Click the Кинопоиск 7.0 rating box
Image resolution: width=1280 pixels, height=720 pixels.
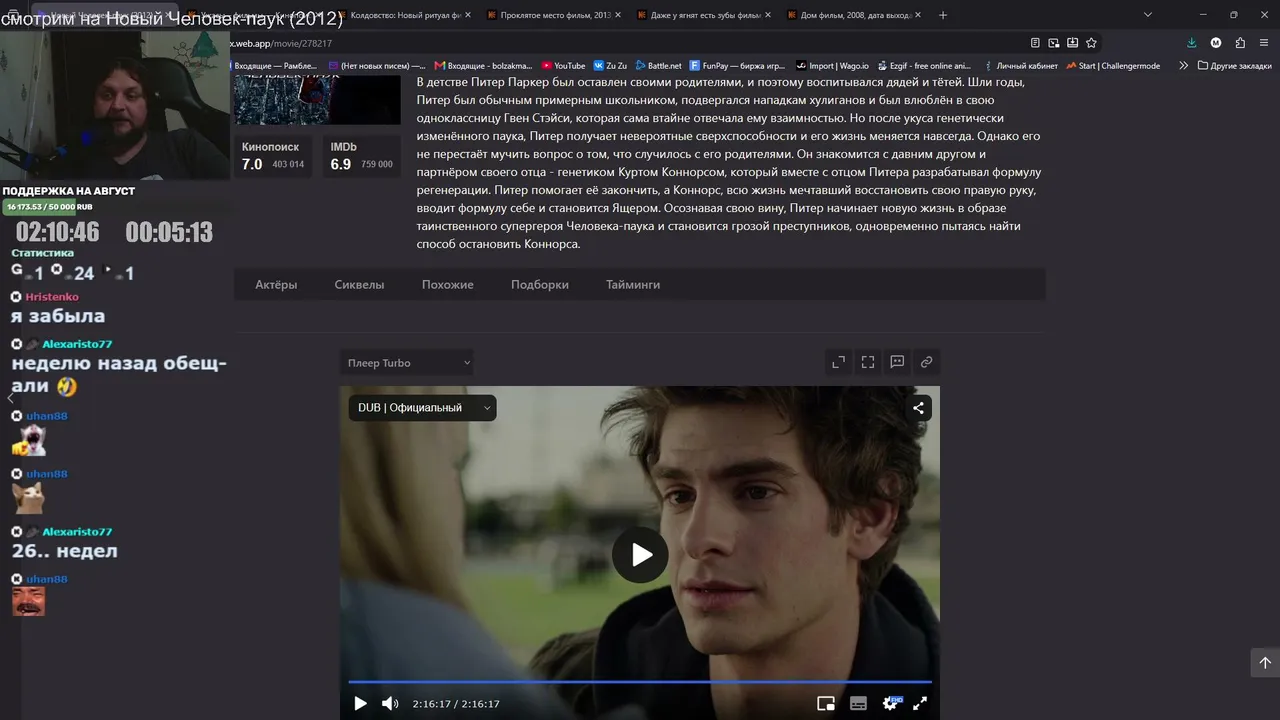(273, 156)
